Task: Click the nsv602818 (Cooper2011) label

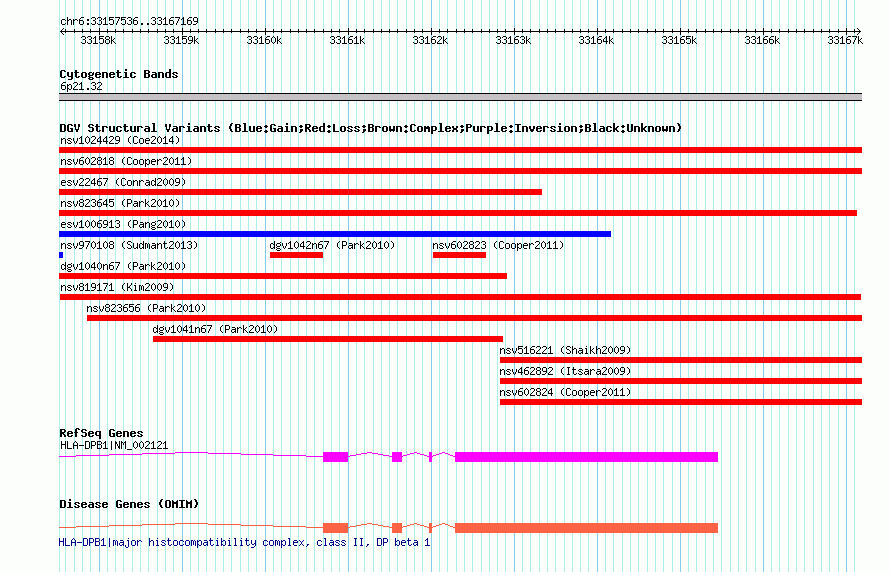Action: pos(126,161)
